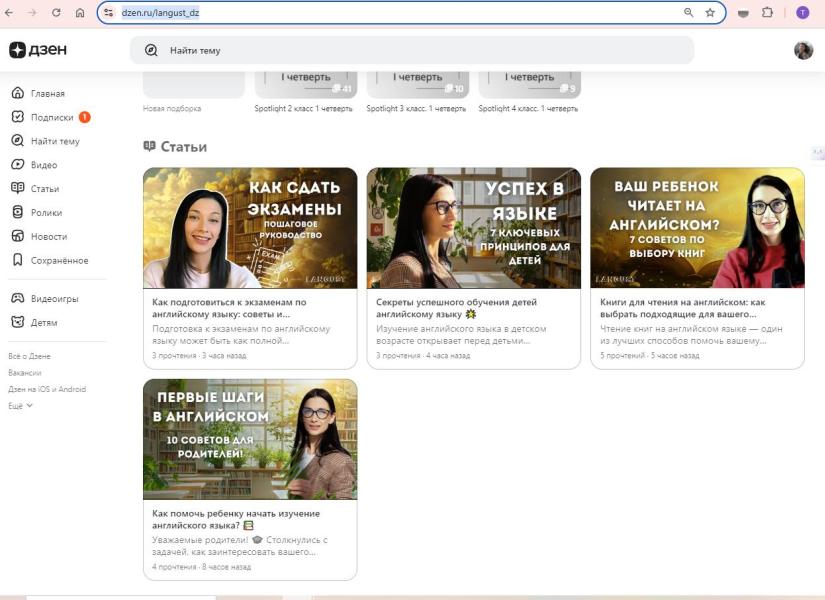The height and width of the screenshot is (600, 825).
Task: Click the Spotlight 3 класс. 1 четверть caption
Action: pyautogui.click(x=416, y=108)
